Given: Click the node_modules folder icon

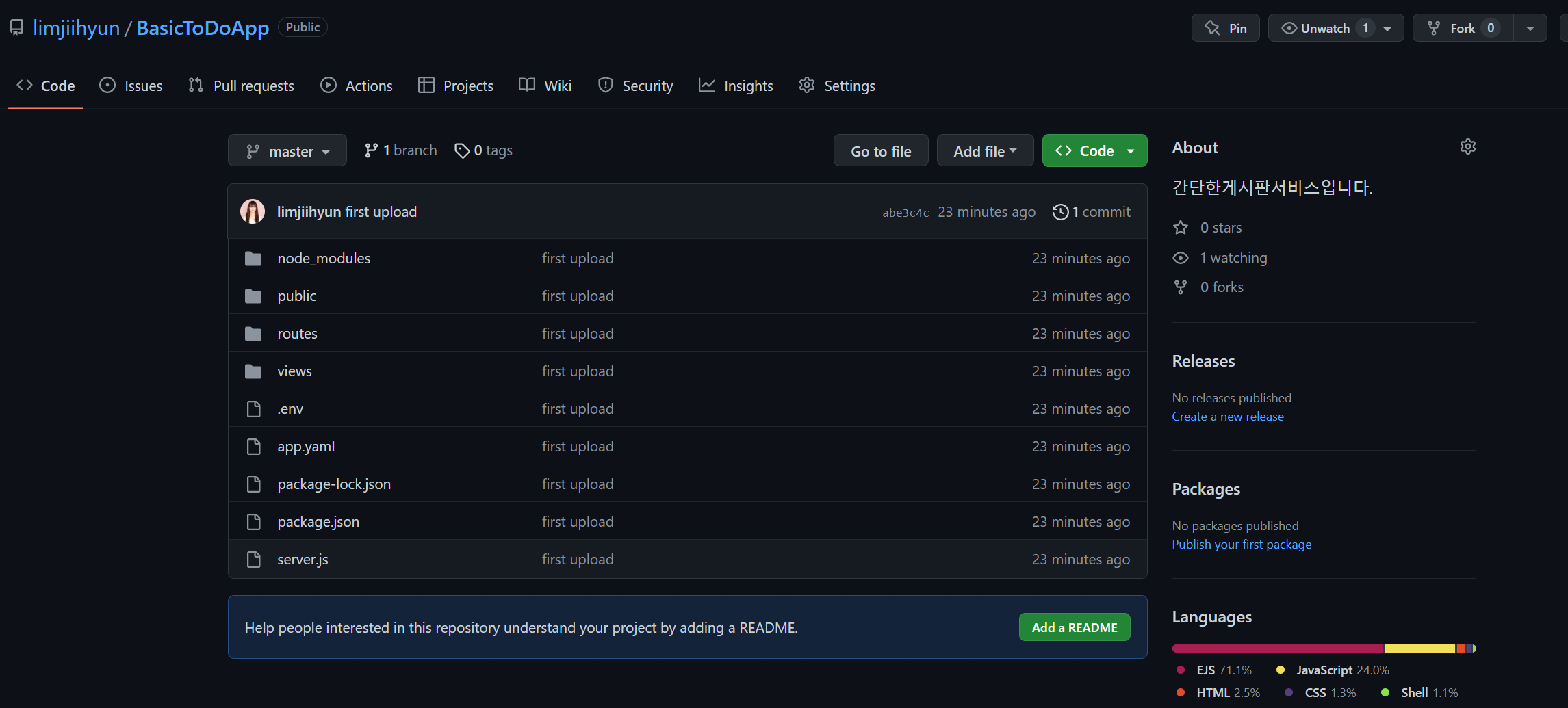Looking at the screenshot, I should point(253,259).
